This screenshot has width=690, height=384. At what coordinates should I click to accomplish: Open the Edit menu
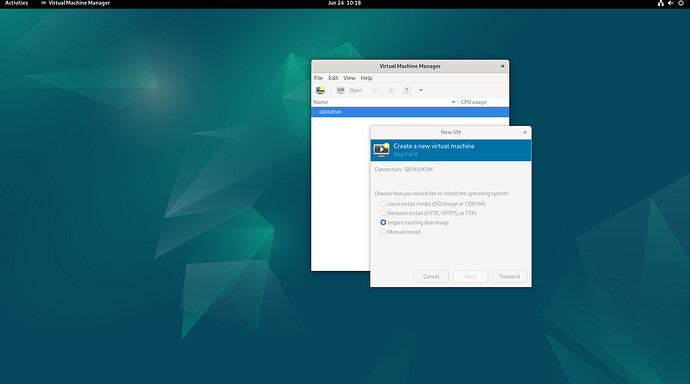tap(333, 78)
